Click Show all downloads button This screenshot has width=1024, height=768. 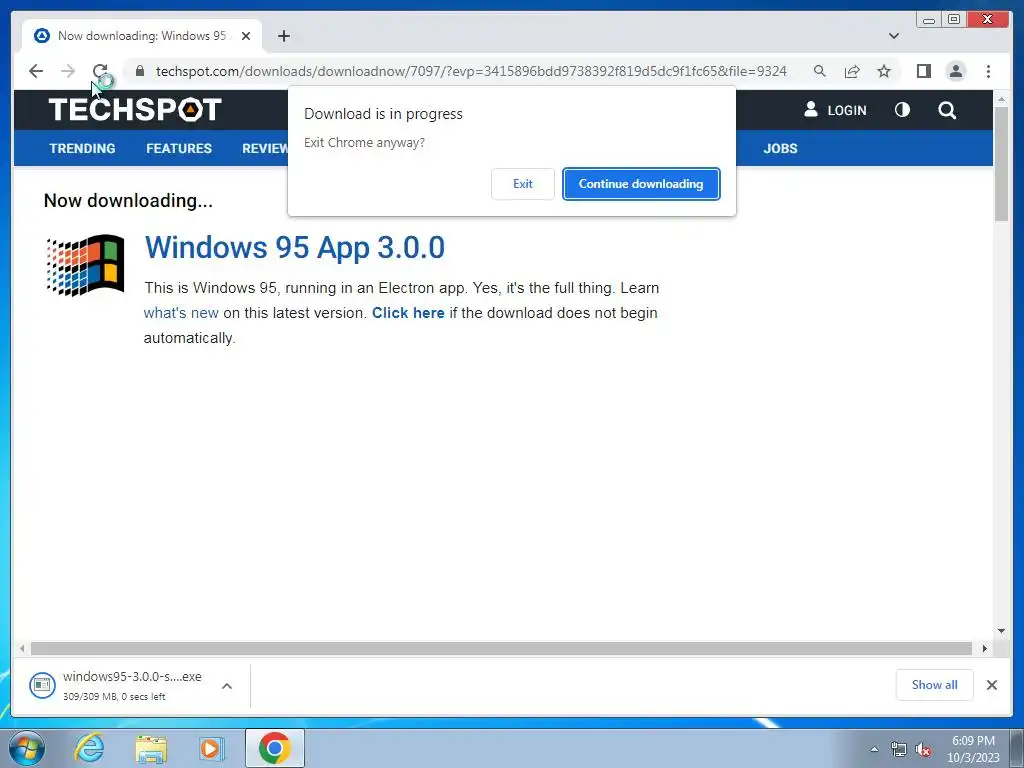pyautogui.click(x=935, y=684)
